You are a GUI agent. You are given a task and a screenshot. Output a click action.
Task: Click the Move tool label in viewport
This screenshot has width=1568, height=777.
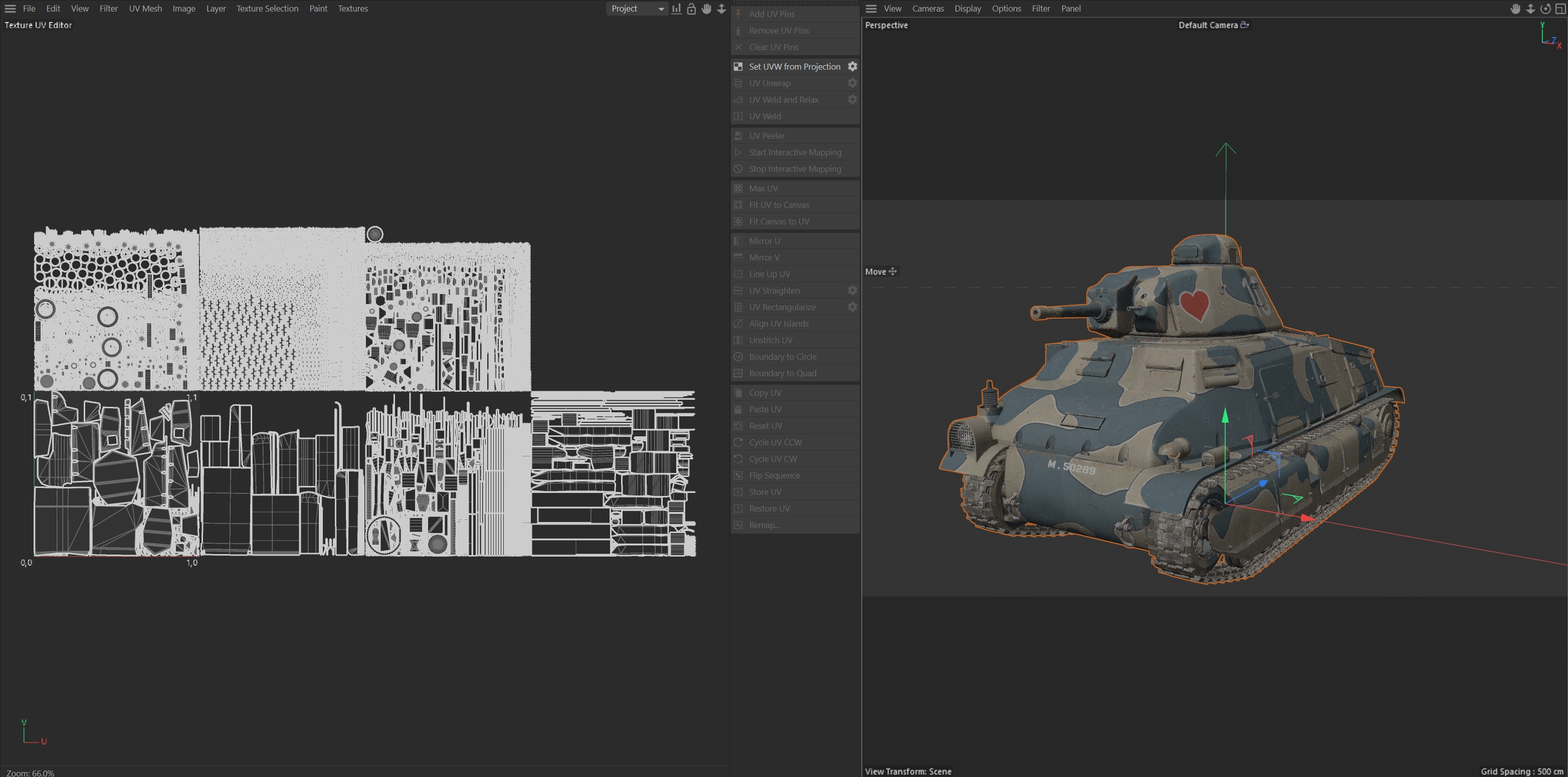click(875, 272)
